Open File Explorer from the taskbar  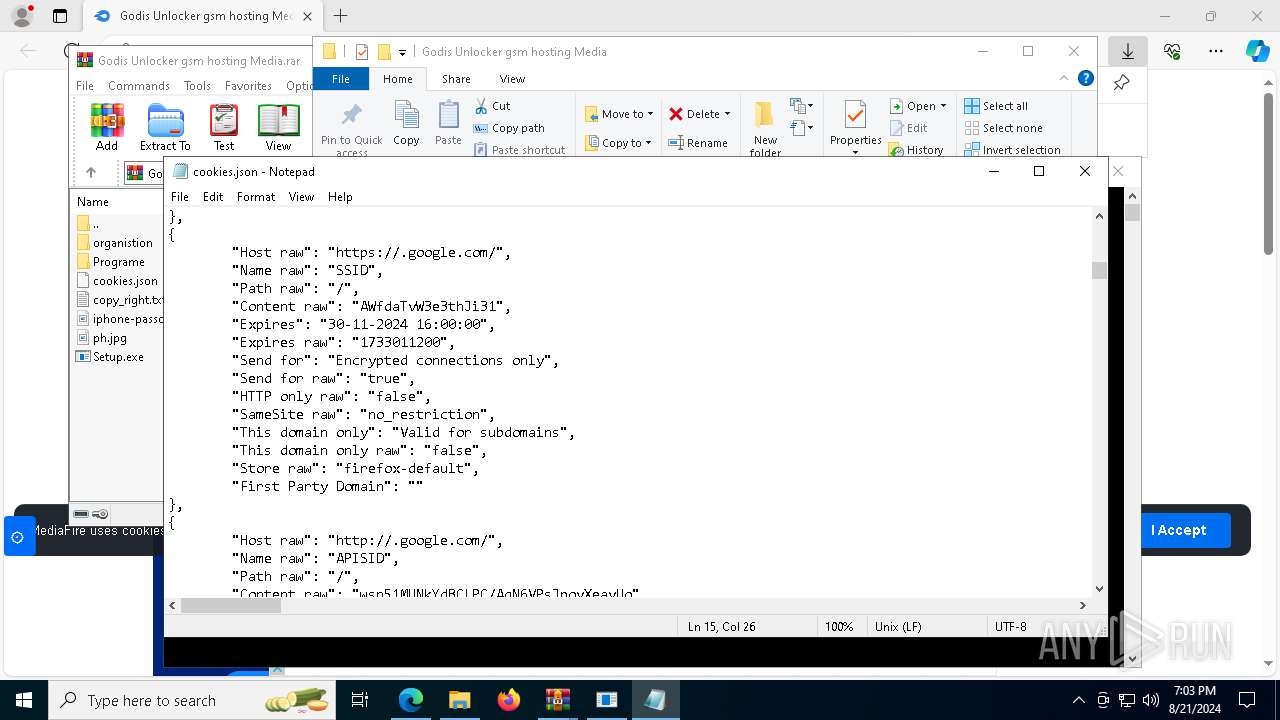pos(459,700)
